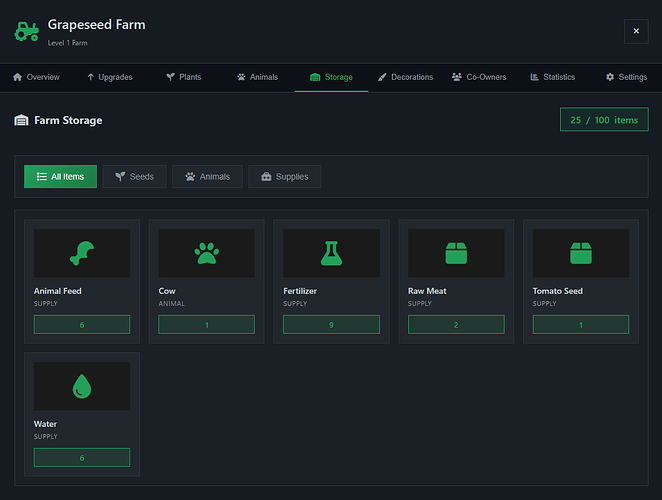Click the paintbrush icon beside Decorations

[382, 77]
